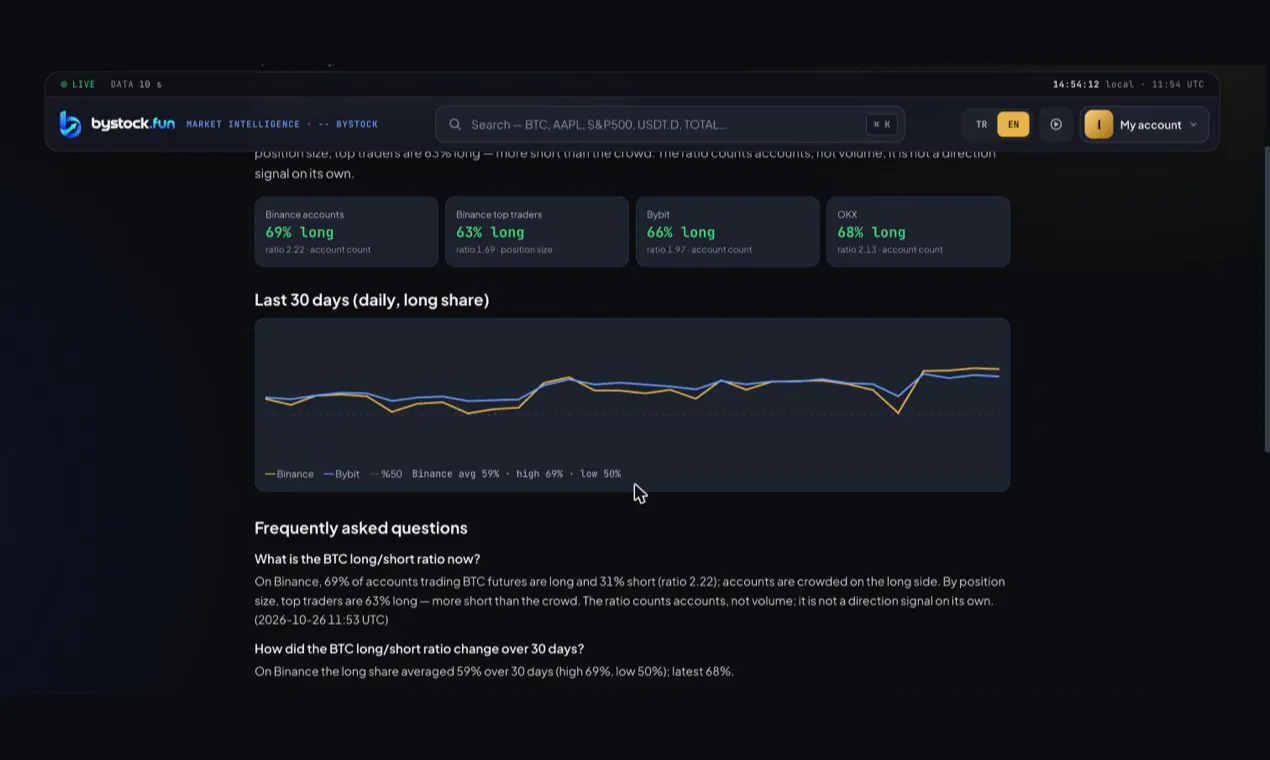Switch language to TR

point(981,125)
